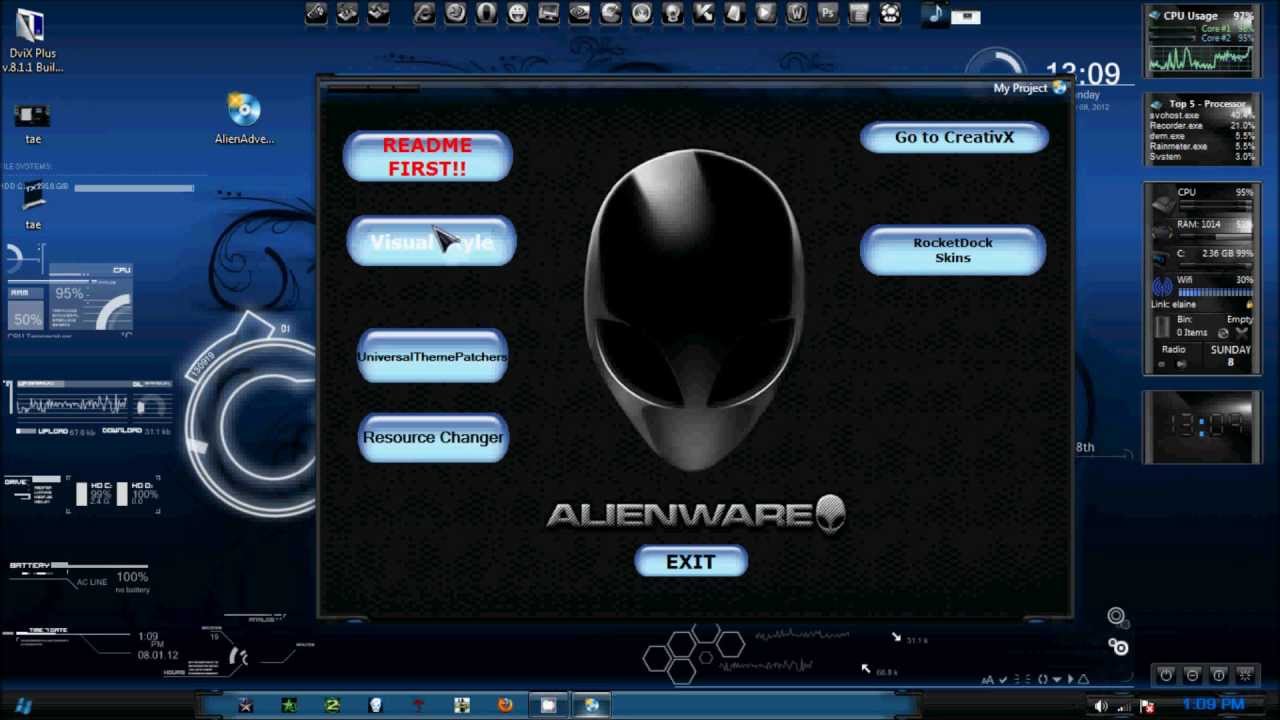Open the Photoshop icon in top dock
The height and width of the screenshot is (720, 1280).
pyautogui.click(x=827, y=14)
